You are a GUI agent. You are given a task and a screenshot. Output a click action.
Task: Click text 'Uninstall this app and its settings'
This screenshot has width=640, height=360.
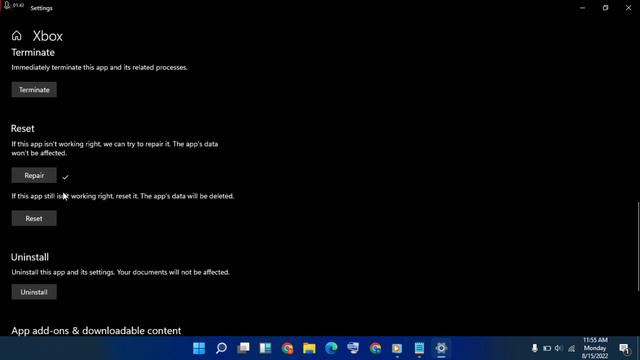click(x=63, y=272)
